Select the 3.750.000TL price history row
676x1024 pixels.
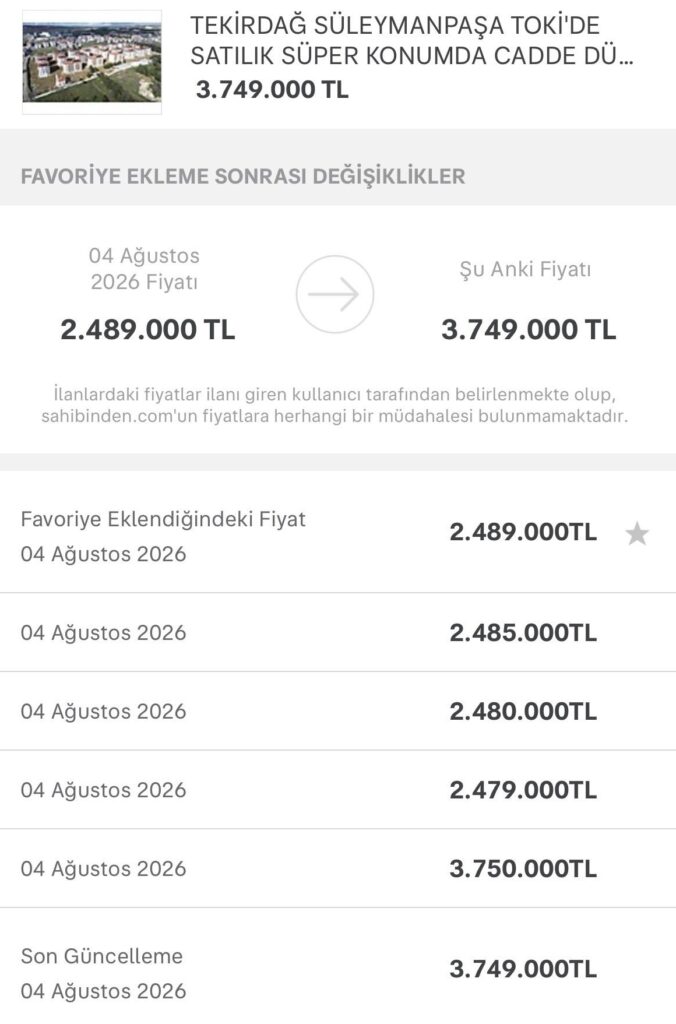coord(338,869)
